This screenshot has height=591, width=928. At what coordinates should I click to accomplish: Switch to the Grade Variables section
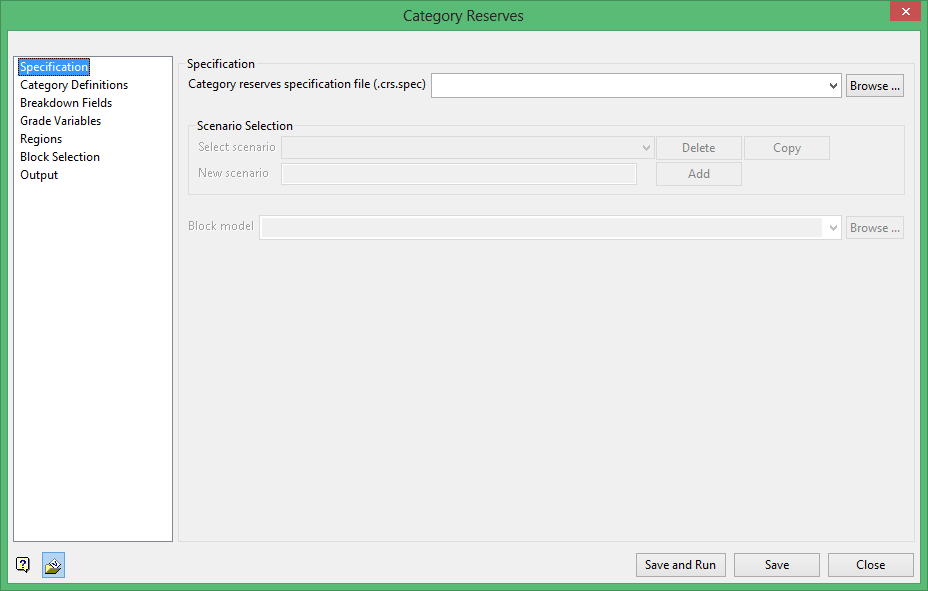60,121
